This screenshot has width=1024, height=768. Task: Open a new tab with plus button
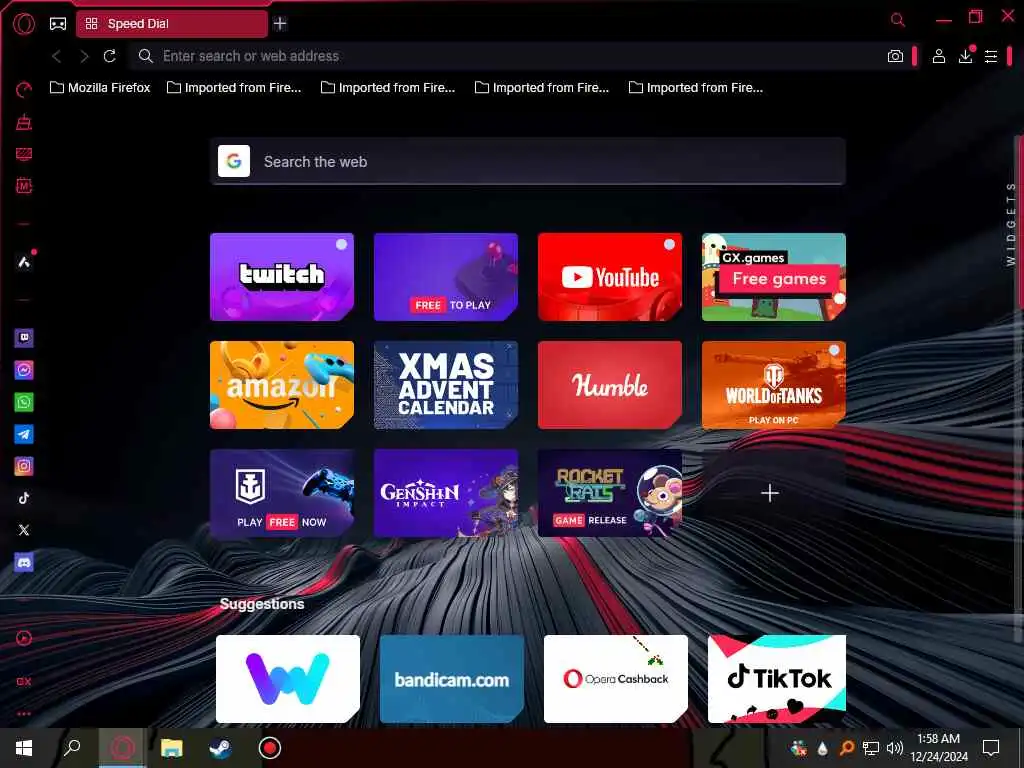point(280,24)
